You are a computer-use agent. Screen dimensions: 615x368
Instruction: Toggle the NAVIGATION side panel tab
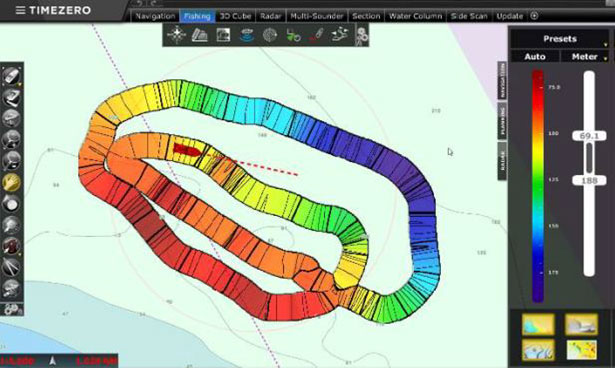(x=502, y=80)
